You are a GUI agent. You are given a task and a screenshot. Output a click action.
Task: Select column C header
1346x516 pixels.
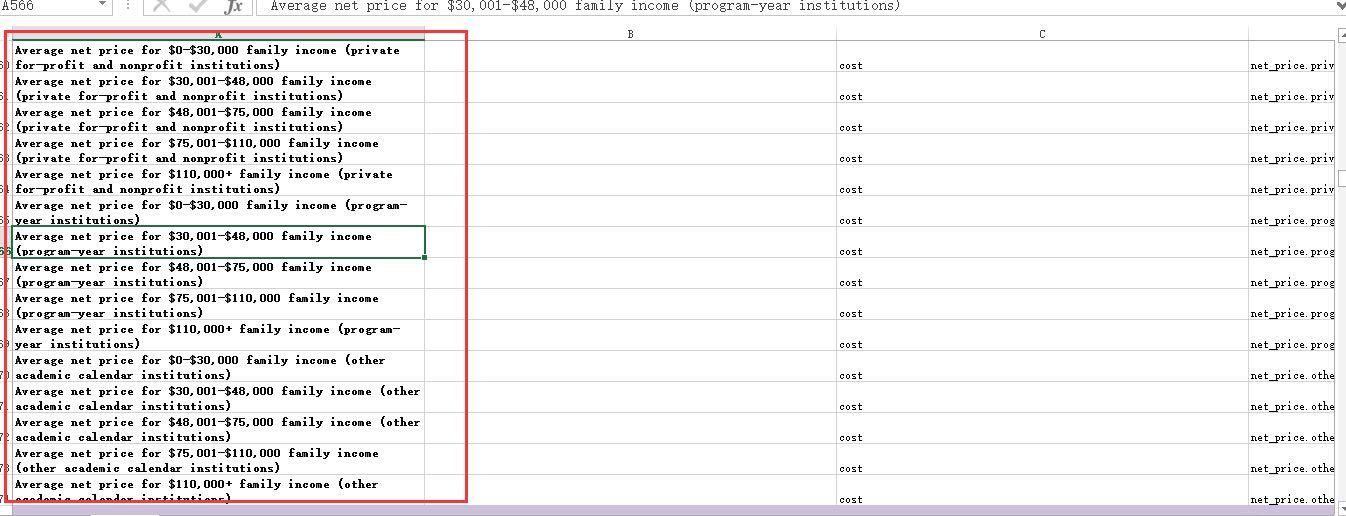point(1042,35)
